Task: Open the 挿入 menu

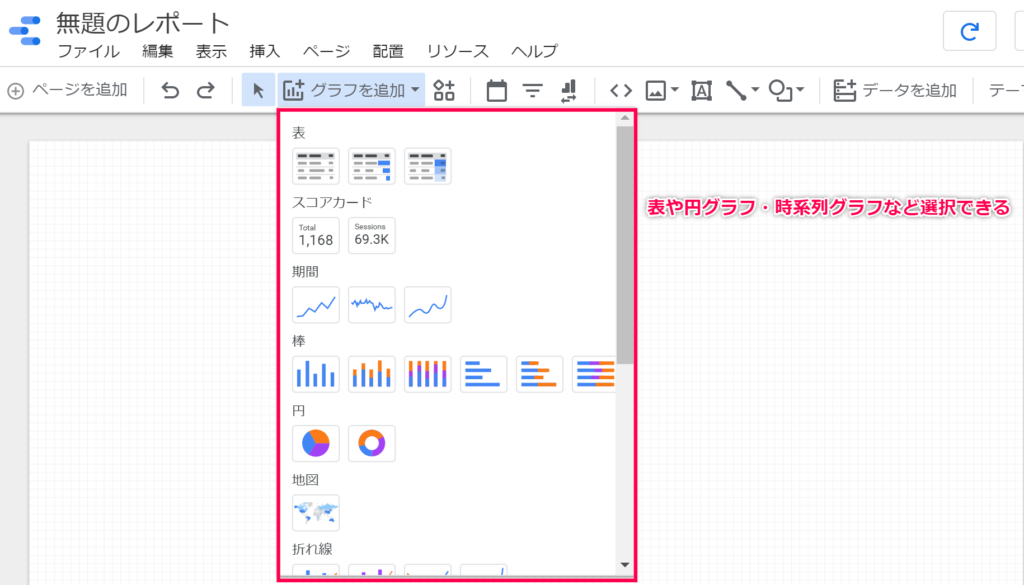Action: (x=264, y=51)
